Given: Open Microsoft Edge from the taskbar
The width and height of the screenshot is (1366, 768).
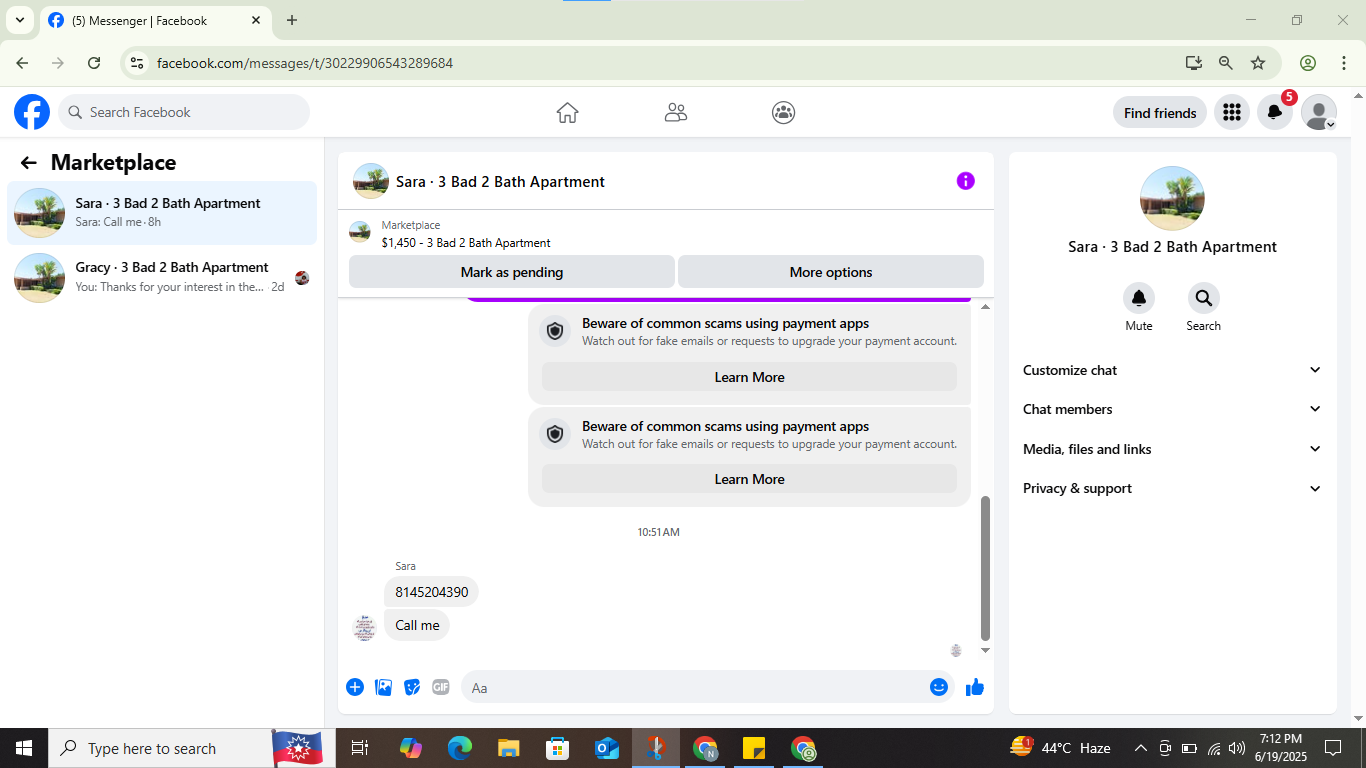Looking at the screenshot, I should pos(460,748).
